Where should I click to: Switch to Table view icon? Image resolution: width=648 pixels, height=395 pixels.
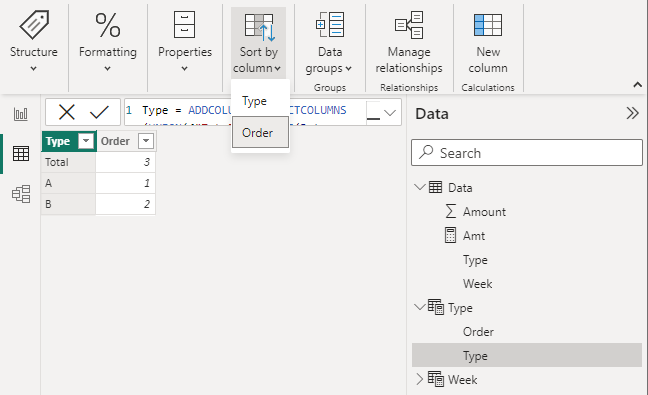(x=21, y=154)
